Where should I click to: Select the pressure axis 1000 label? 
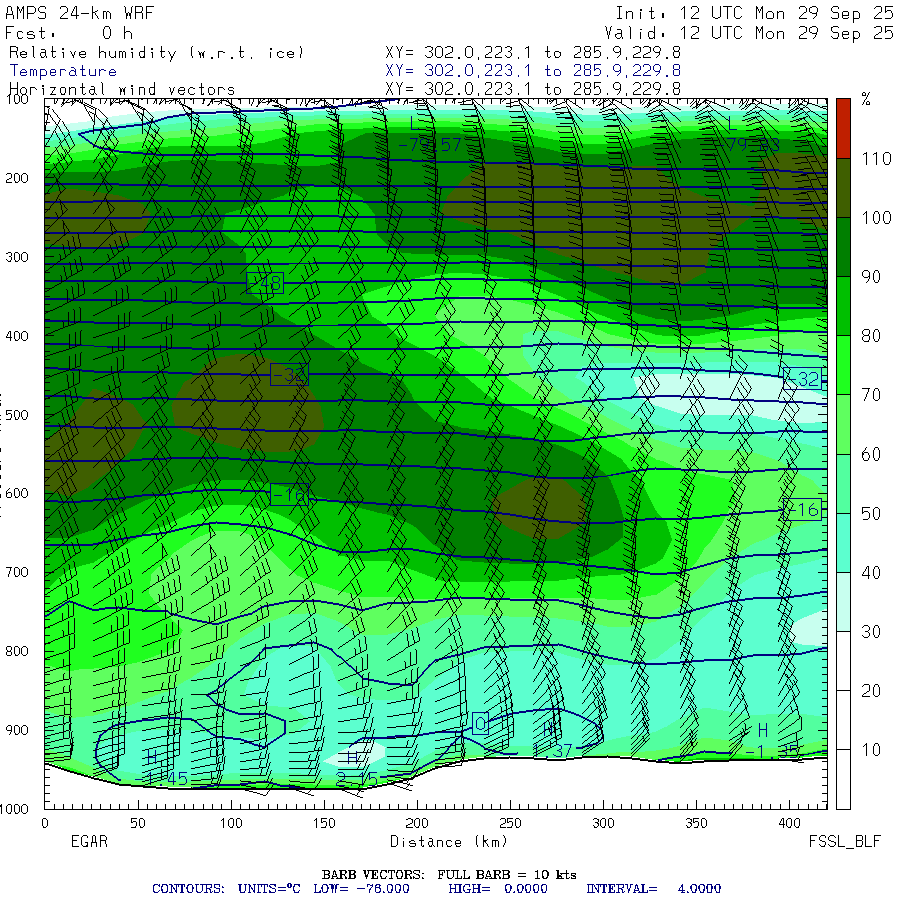(x=14, y=809)
